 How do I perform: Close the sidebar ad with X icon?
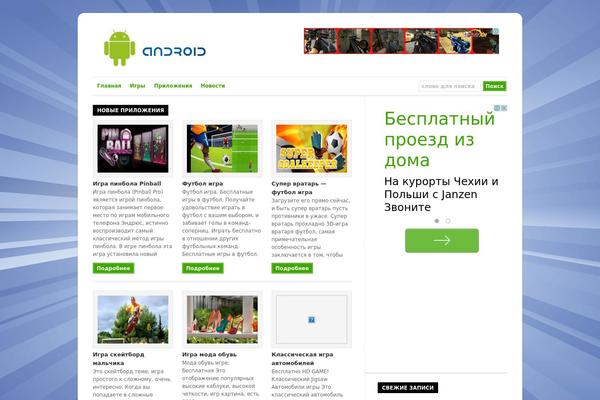point(504,108)
